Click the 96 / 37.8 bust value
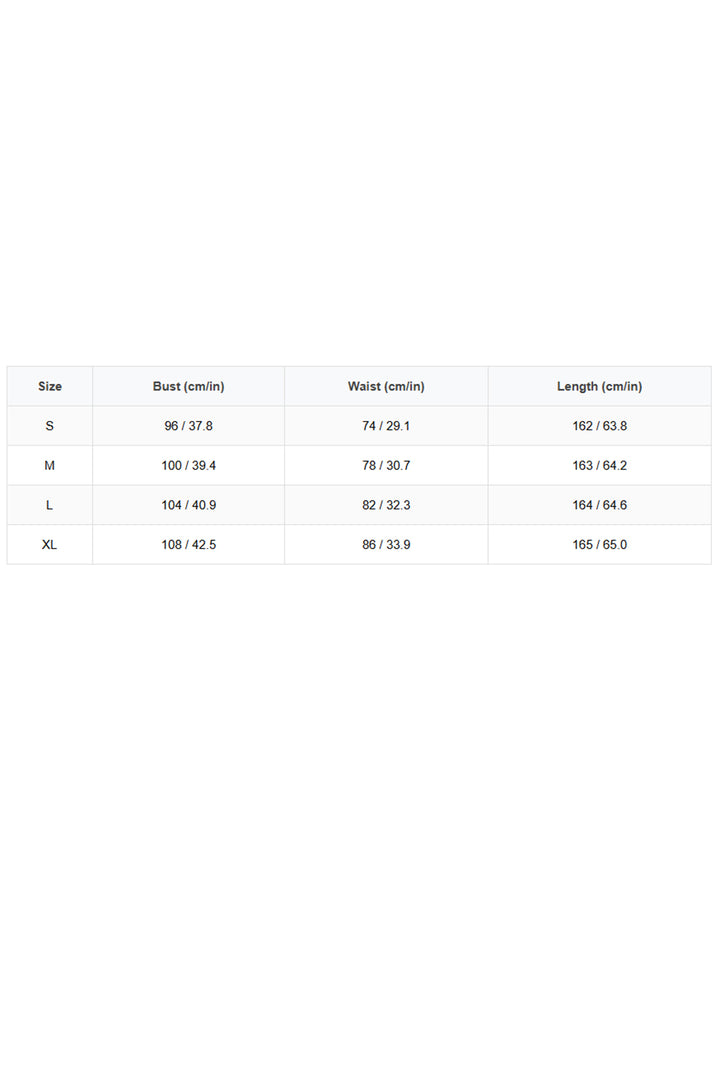Screen dimensions: 720x1080 189,426
